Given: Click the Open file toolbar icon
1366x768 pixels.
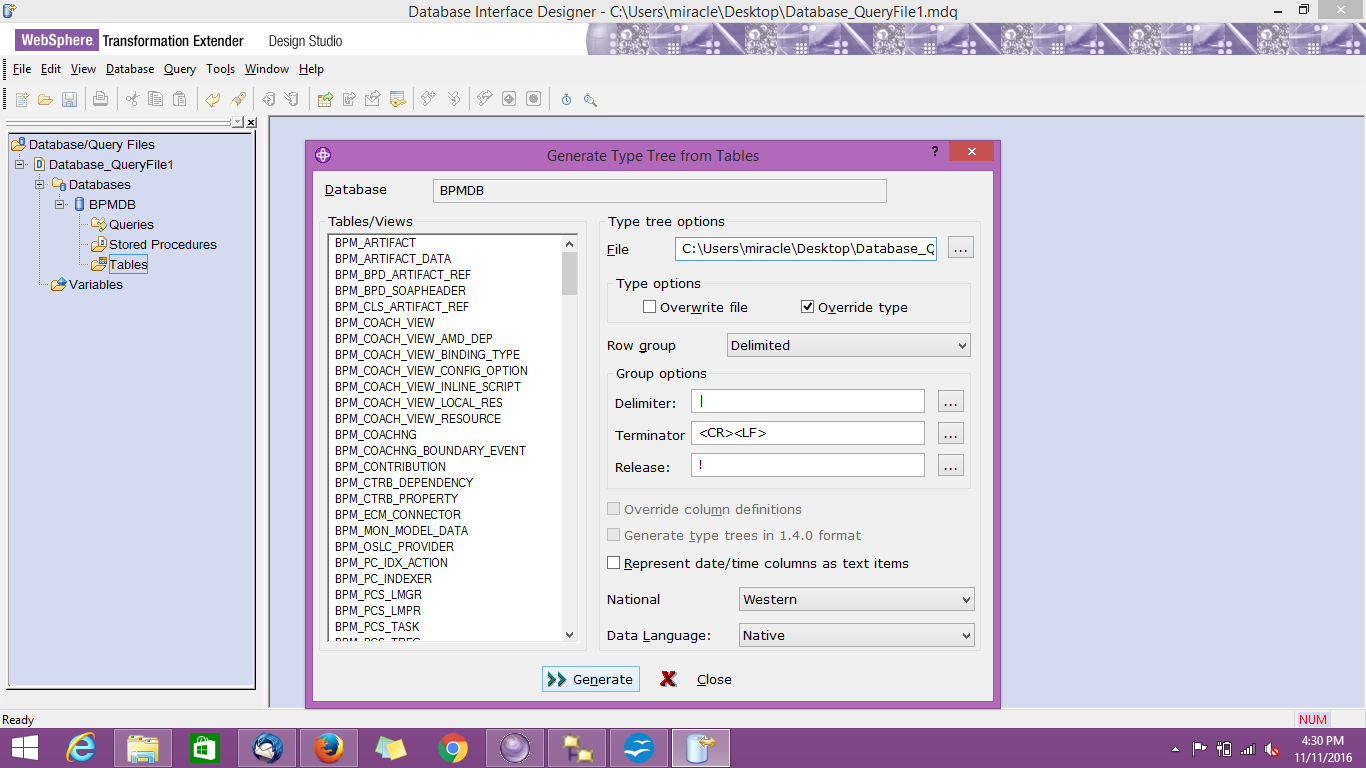Looking at the screenshot, I should coord(44,98).
